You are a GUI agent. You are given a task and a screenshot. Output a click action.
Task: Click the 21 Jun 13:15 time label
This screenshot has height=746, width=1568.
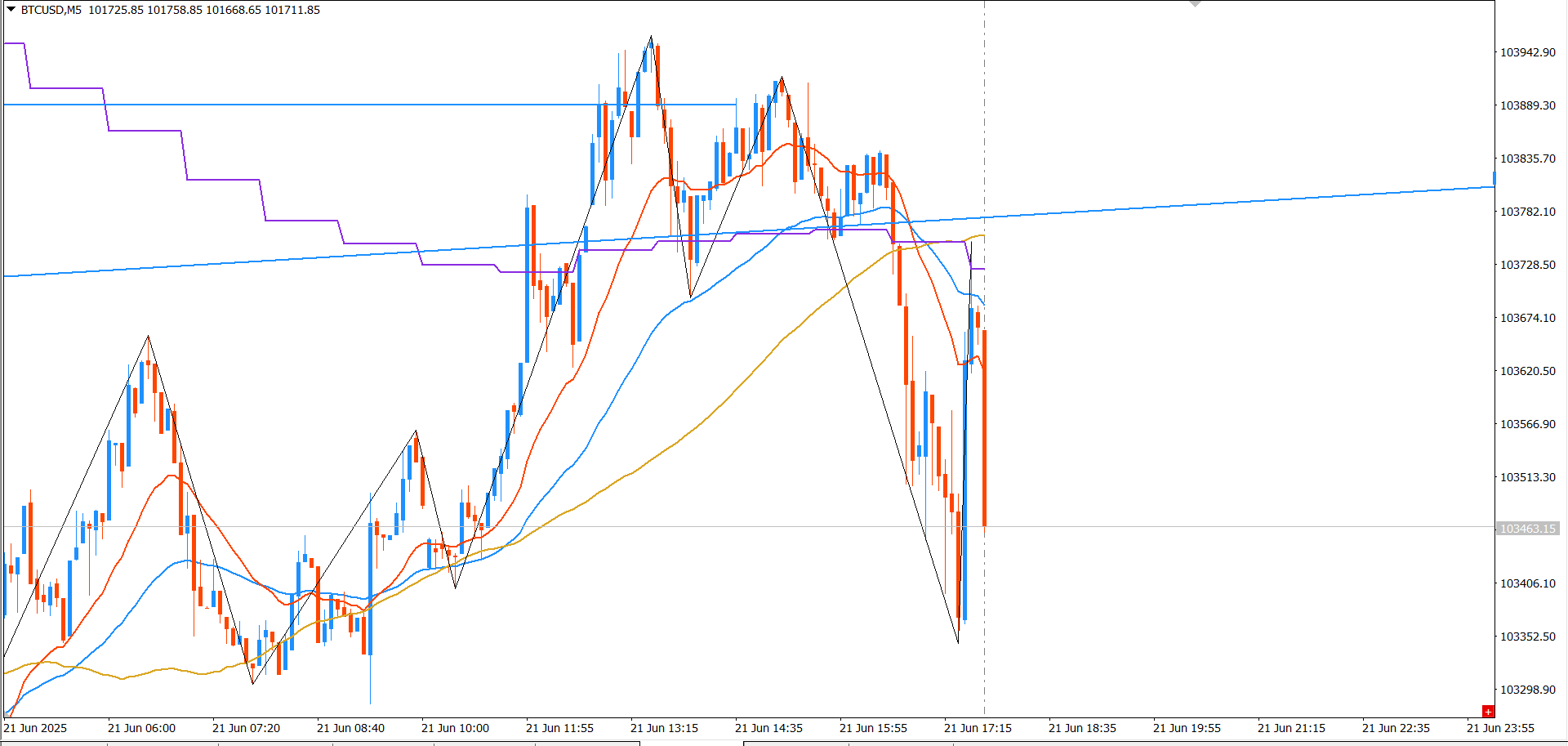[x=664, y=728]
